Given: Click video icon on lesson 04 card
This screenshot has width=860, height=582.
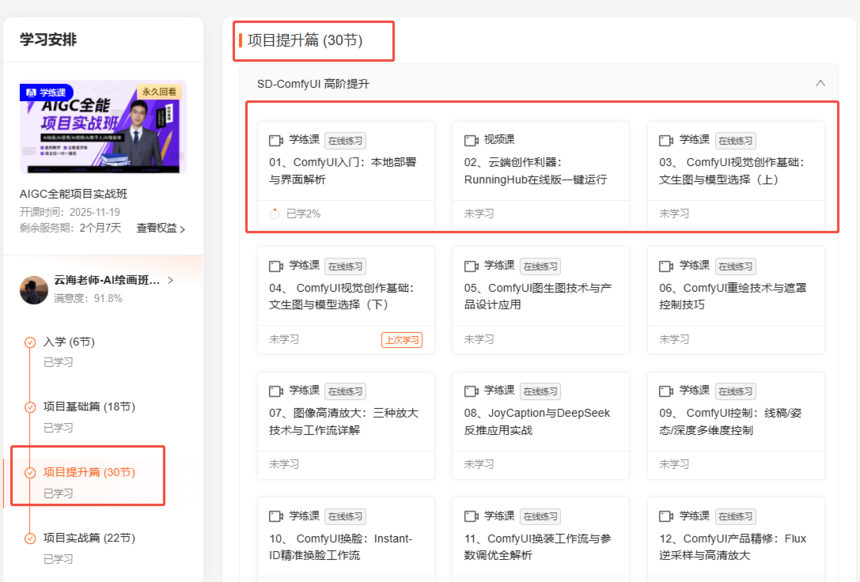Looking at the screenshot, I should pos(276,266).
